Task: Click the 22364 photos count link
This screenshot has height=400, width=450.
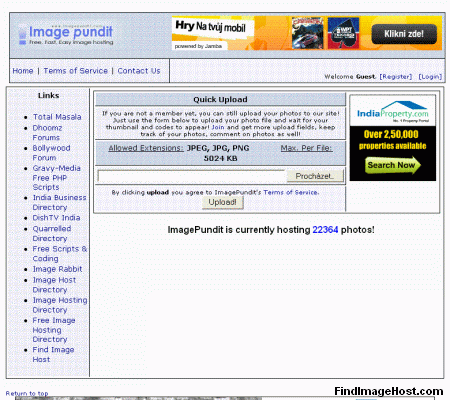Action: (325, 230)
